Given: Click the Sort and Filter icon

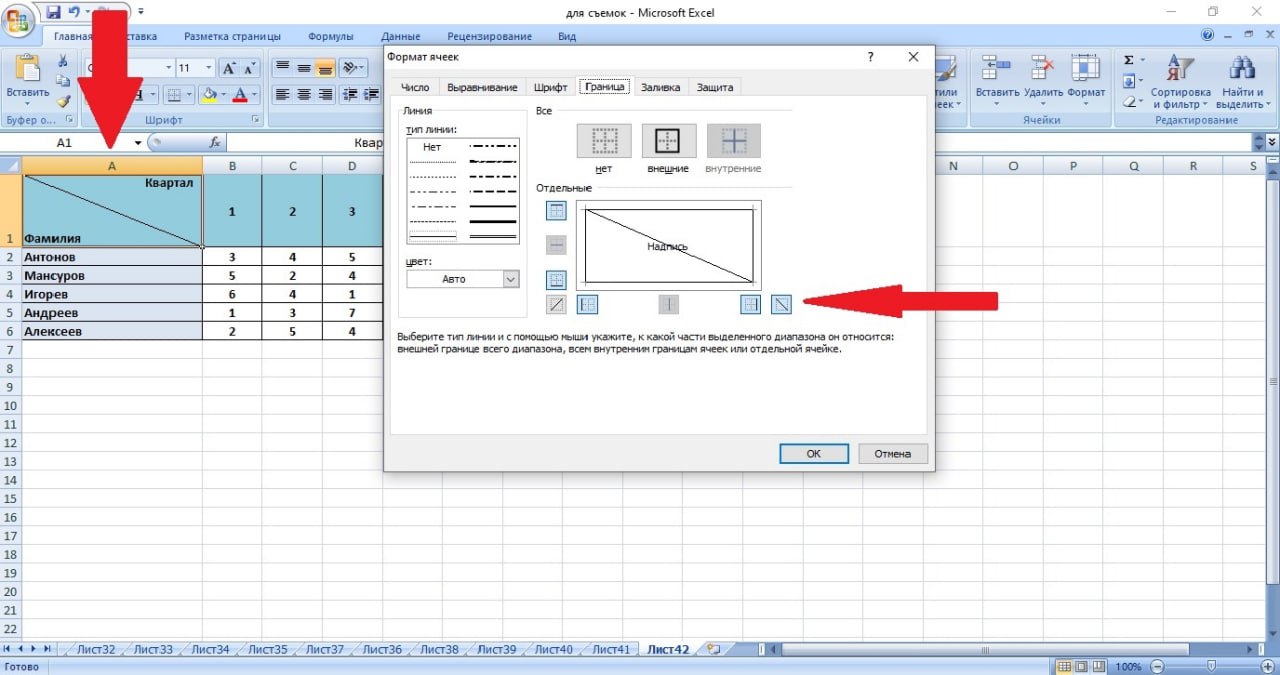Looking at the screenshot, I should click(x=1179, y=69).
